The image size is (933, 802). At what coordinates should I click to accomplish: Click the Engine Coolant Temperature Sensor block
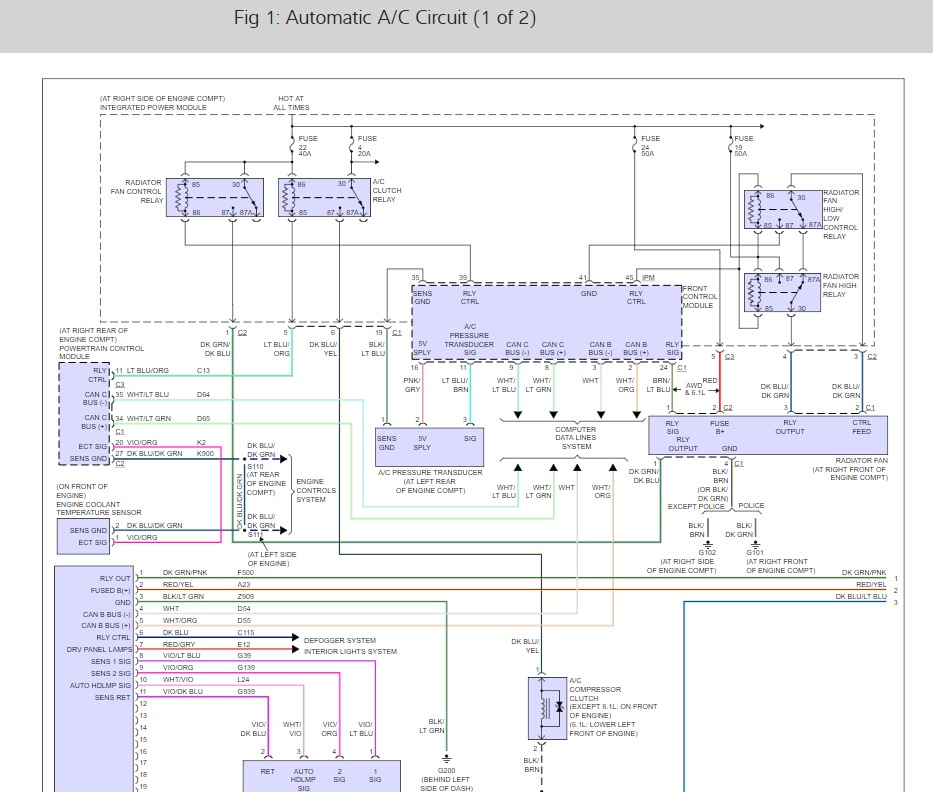point(84,535)
